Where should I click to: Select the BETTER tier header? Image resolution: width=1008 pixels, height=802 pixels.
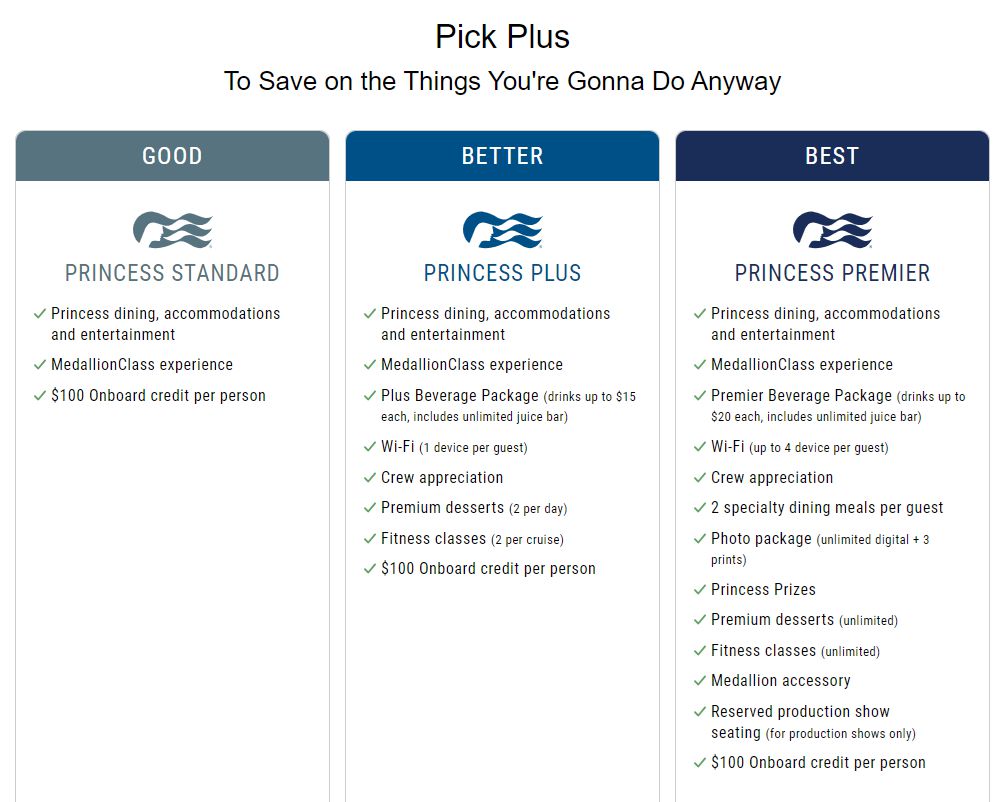point(503,156)
